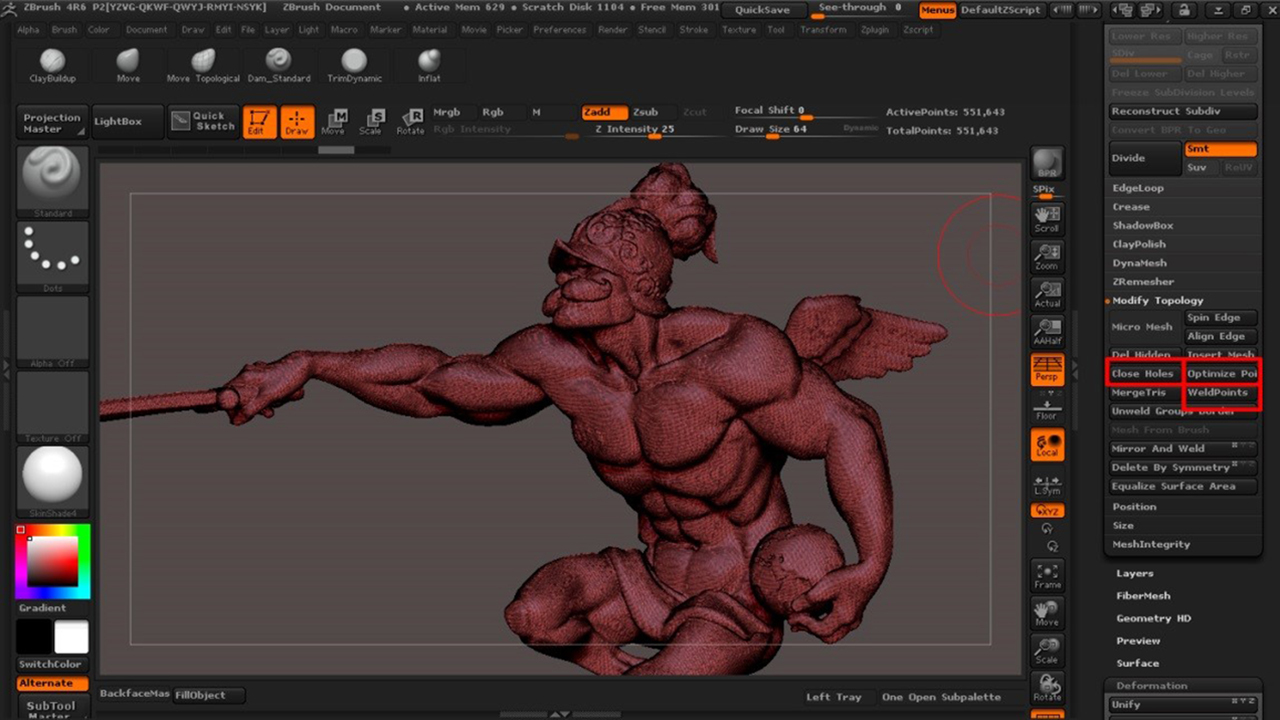1280x720 pixels.
Task: Toggle the Smt smoothing option
Action: point(1220,149)
